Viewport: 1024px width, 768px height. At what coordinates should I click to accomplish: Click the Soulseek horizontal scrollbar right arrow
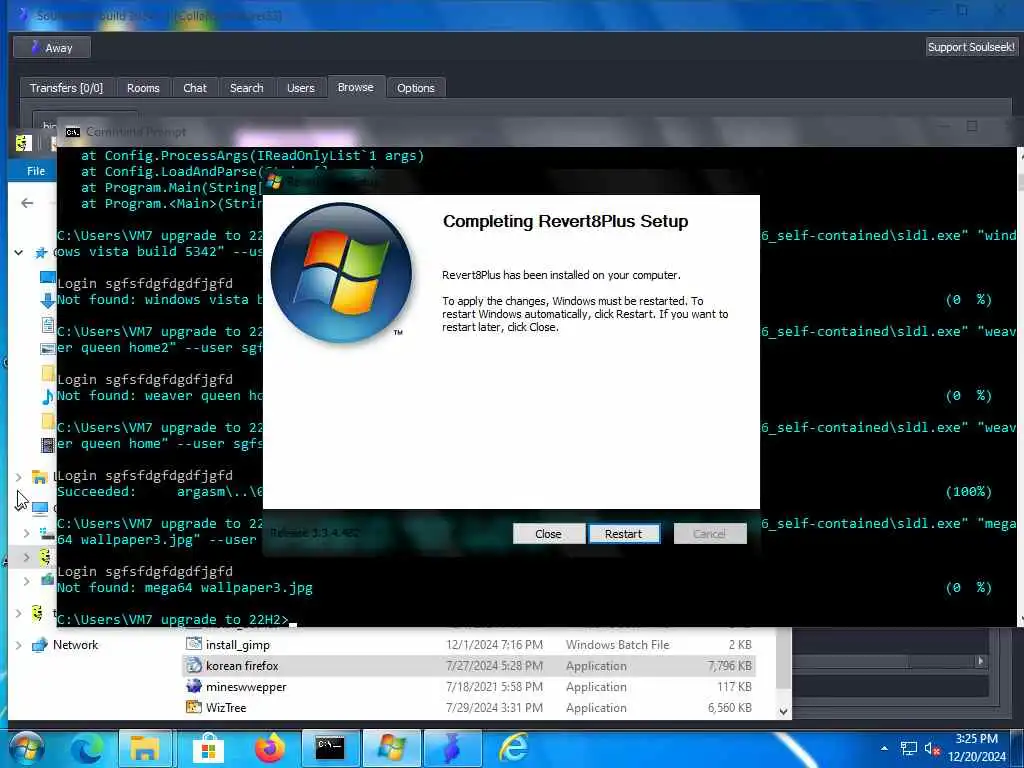click(980, 662)
